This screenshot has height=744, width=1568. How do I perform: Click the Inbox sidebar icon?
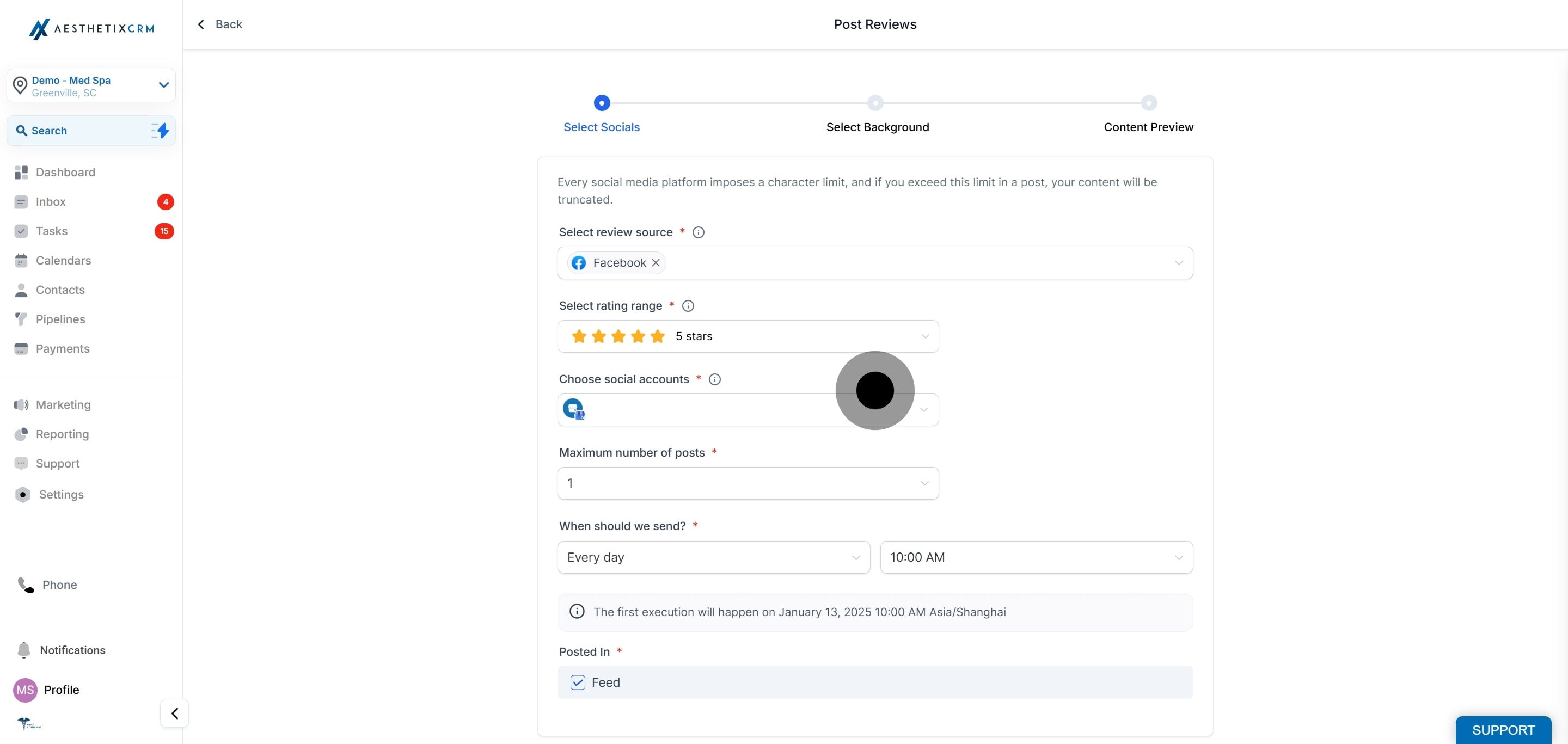point(21,201)
